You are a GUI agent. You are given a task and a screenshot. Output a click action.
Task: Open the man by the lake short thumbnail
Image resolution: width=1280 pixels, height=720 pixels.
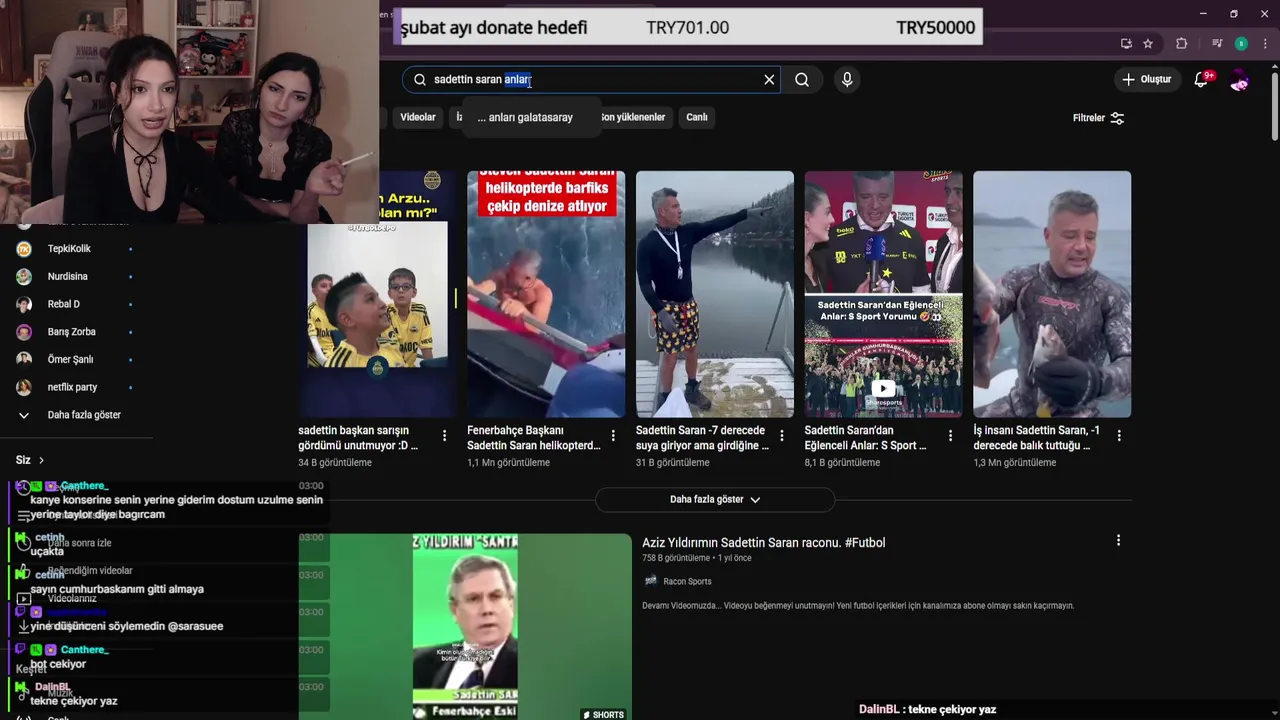point(715,294)
